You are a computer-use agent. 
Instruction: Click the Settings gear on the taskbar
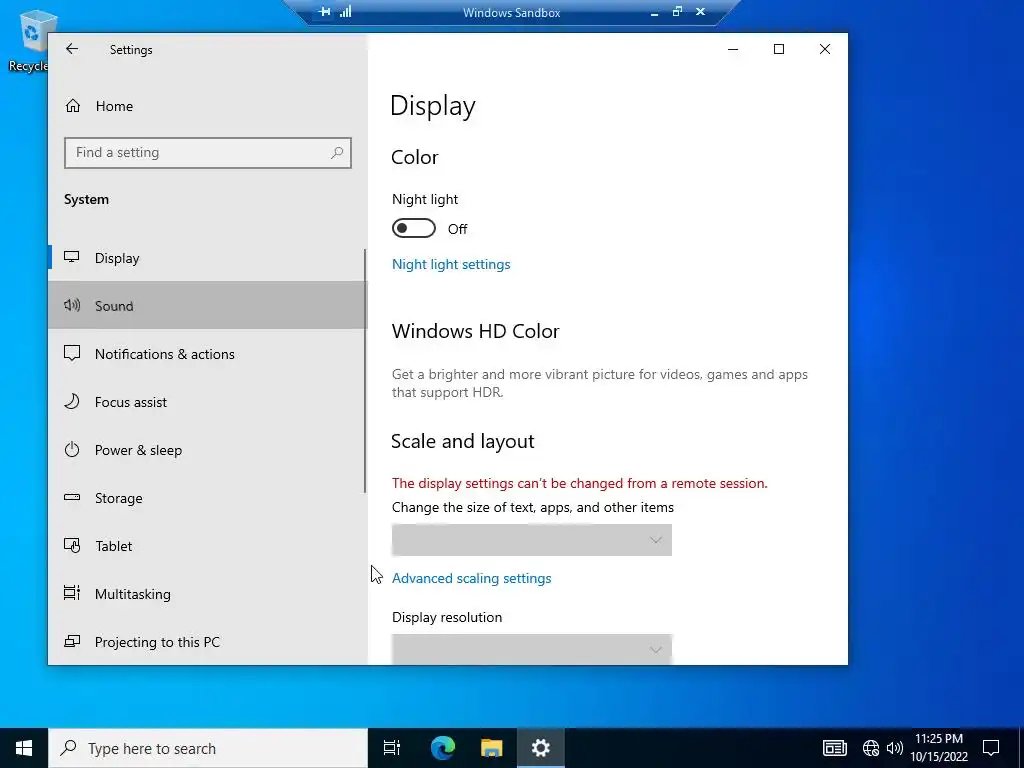click(x=541, y=748)
